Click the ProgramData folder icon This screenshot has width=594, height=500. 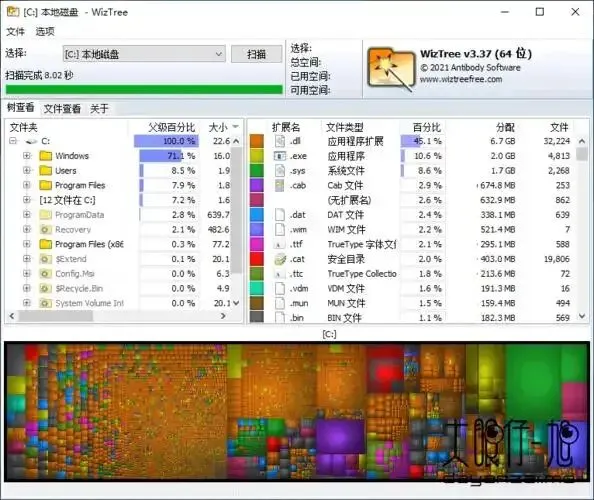coord(45,215)
